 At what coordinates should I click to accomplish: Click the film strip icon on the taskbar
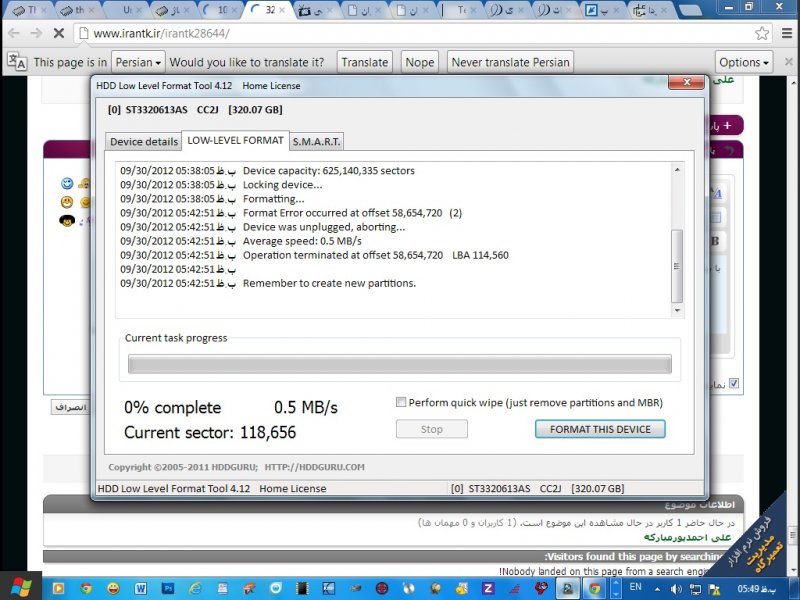tap(303, 589)
